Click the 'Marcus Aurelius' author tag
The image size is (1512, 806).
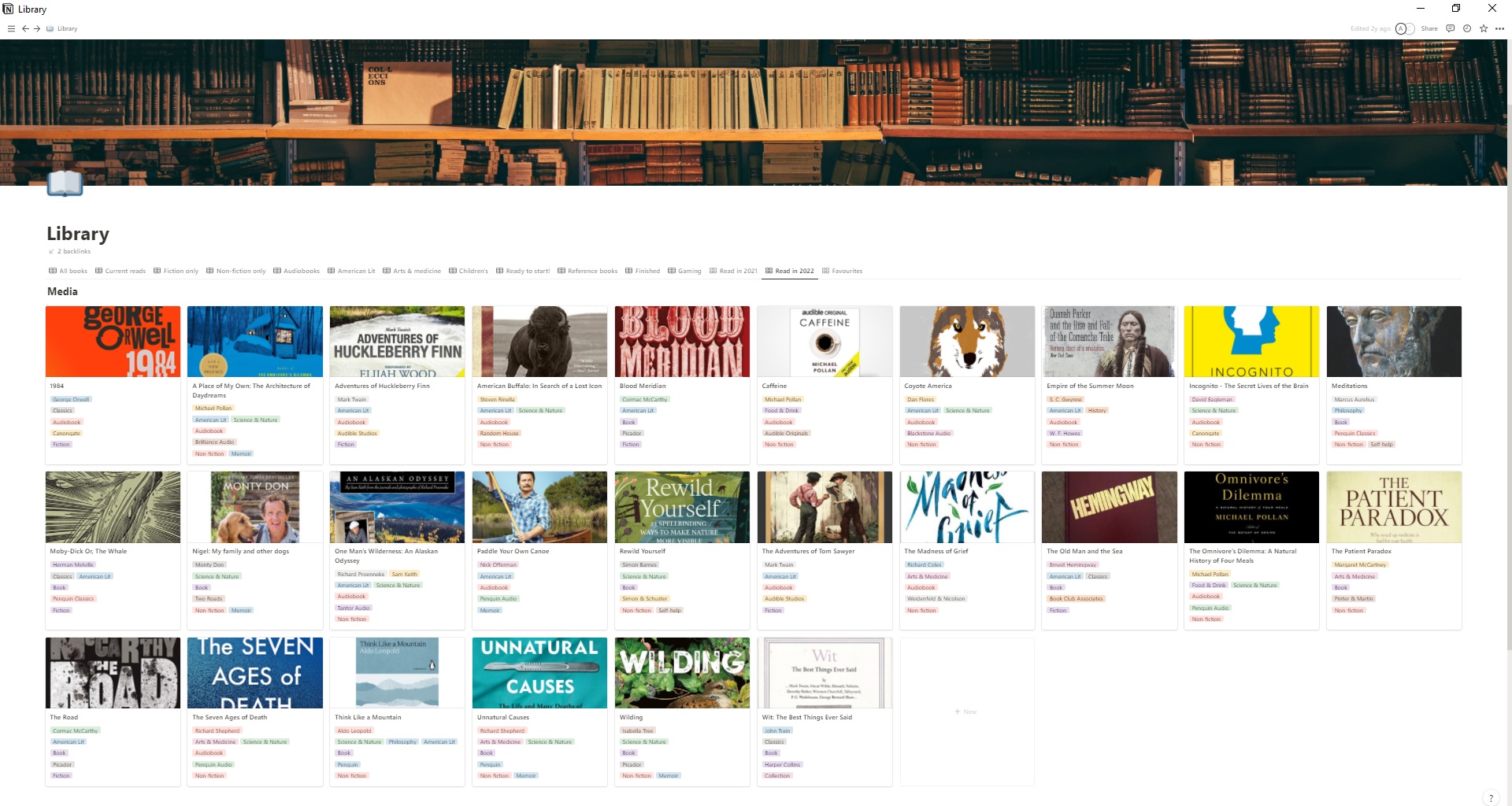(x=1354, y=400)
